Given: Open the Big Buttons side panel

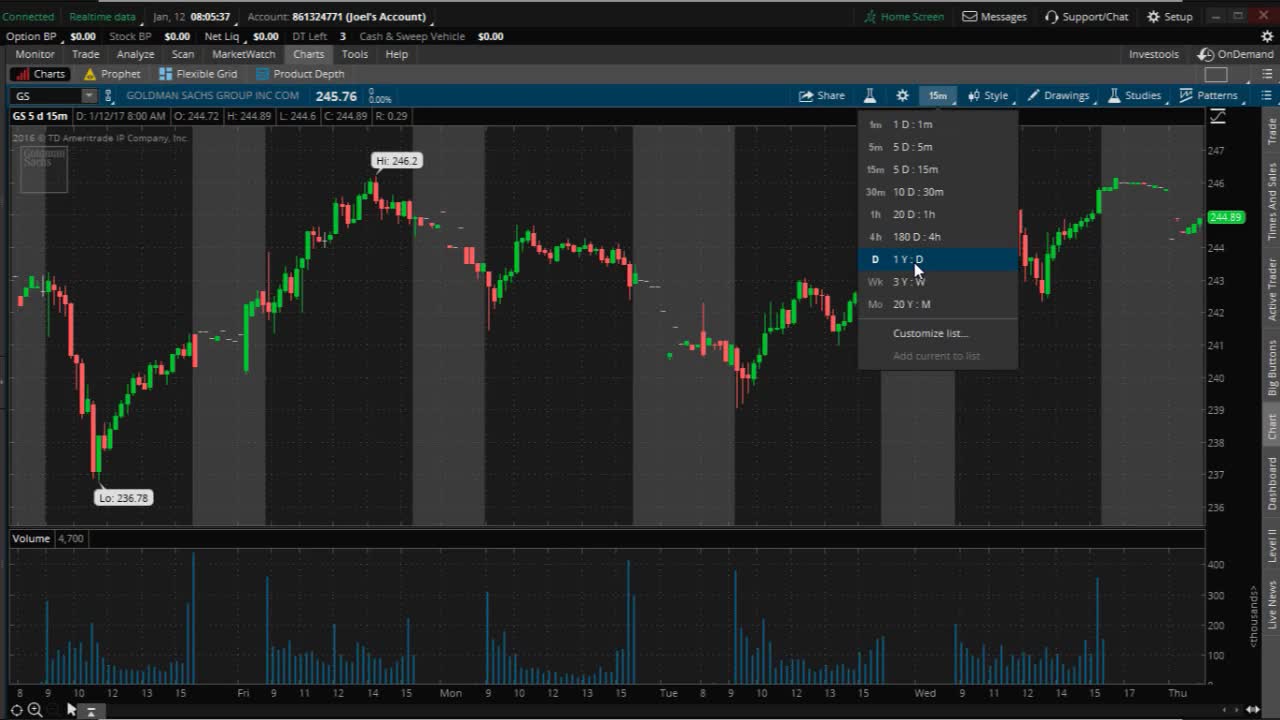Looking at the screenshot, I should pos(1272,368).
